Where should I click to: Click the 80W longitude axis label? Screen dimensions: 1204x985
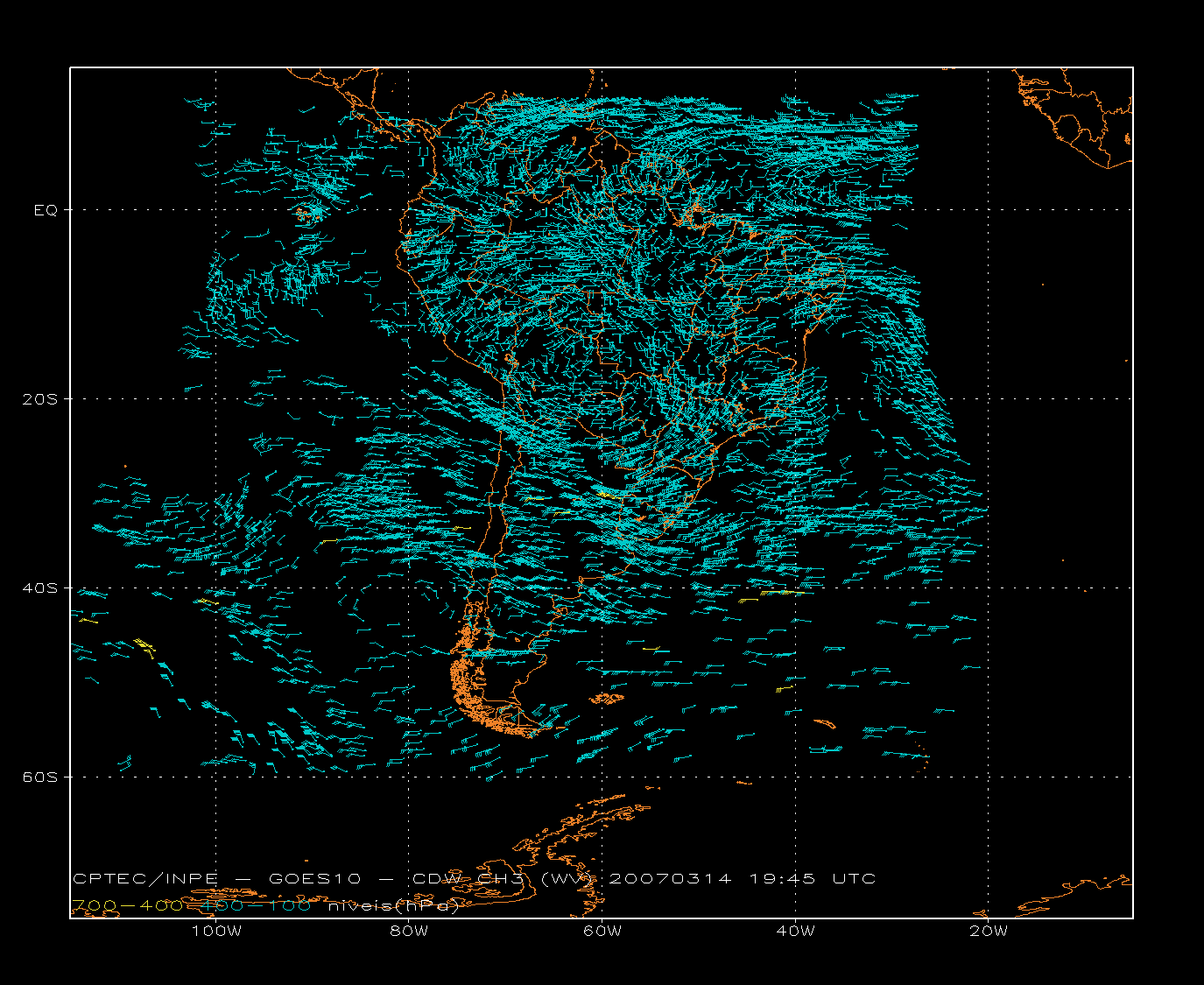(409, 931)
